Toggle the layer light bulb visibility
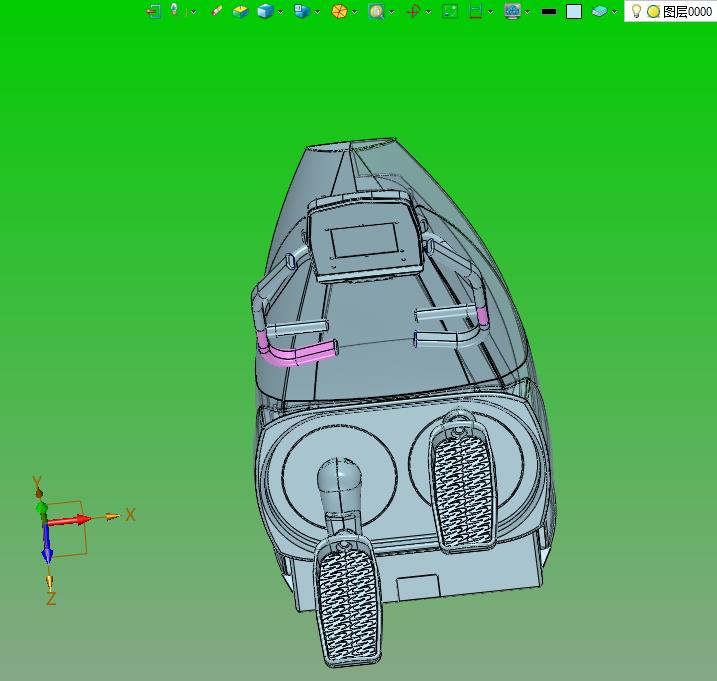 [x=636, y=11]
